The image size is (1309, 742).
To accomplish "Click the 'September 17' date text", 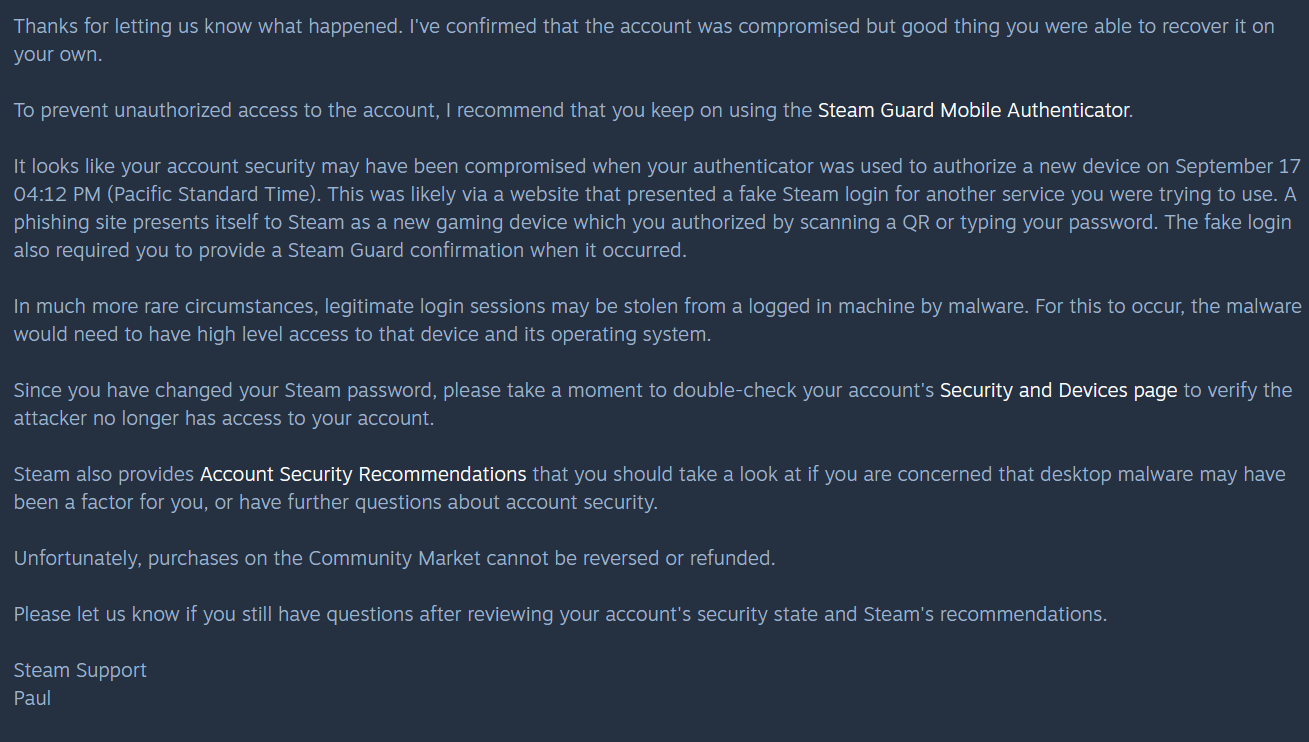I will tap(1238, 166).
